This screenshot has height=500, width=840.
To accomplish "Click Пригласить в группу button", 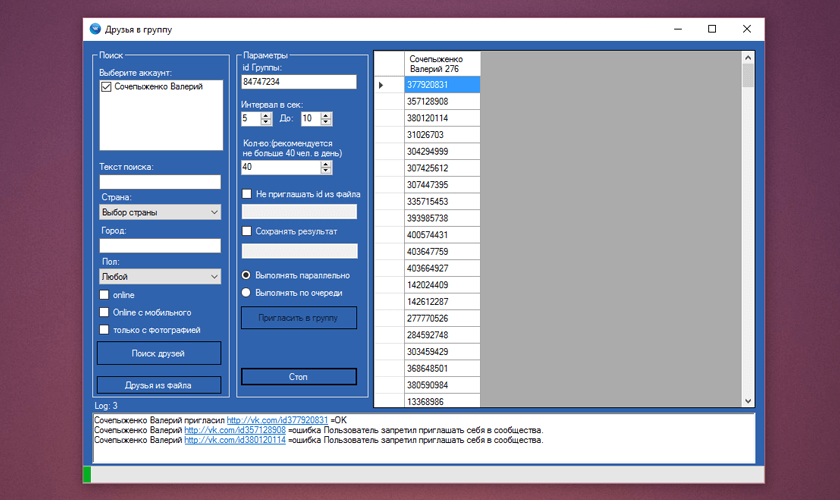I will click(x=298, y=318).
